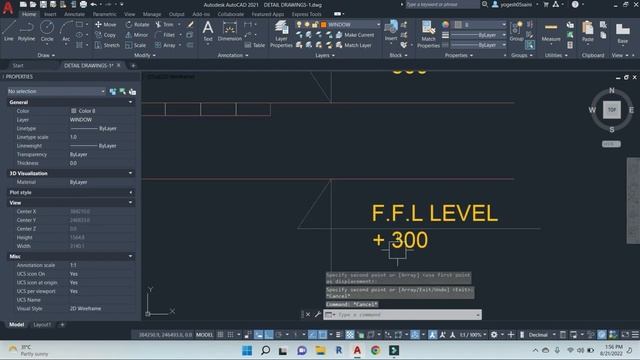
Task: Toggle snap mode in status bar
Action: pyautogui.click(x=231, y=335)
